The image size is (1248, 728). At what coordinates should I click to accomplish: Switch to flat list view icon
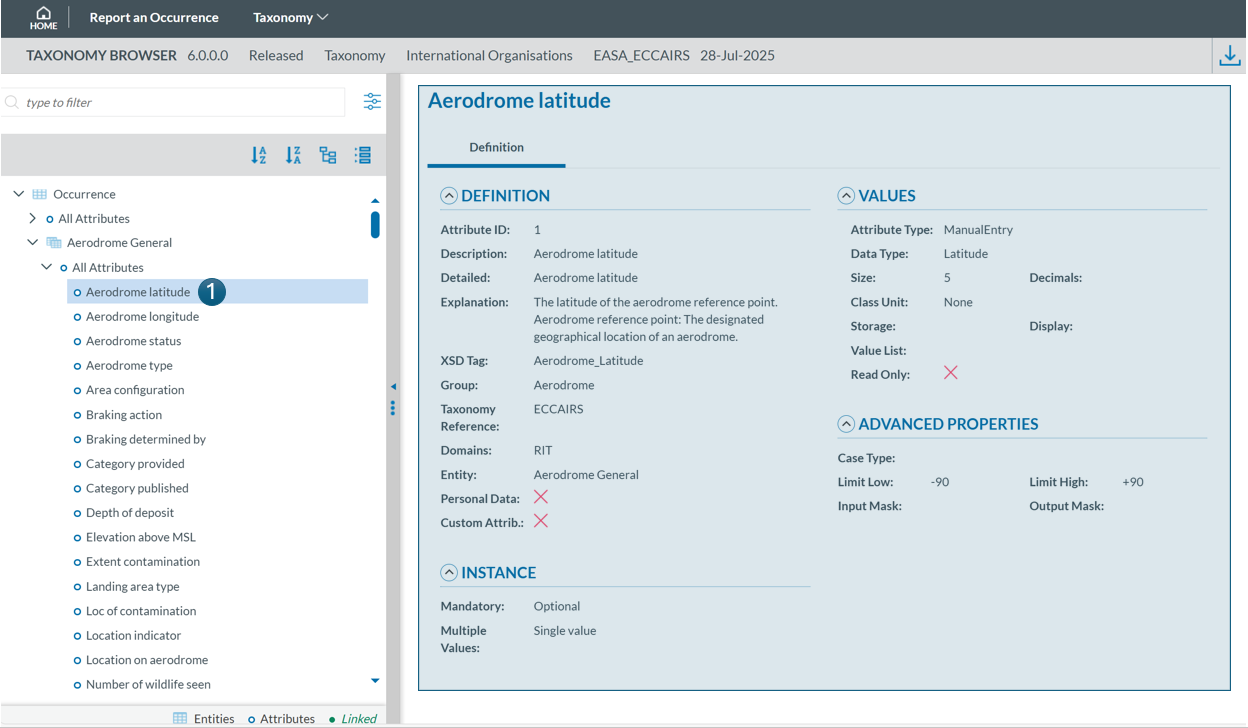[x=362, y=155]
